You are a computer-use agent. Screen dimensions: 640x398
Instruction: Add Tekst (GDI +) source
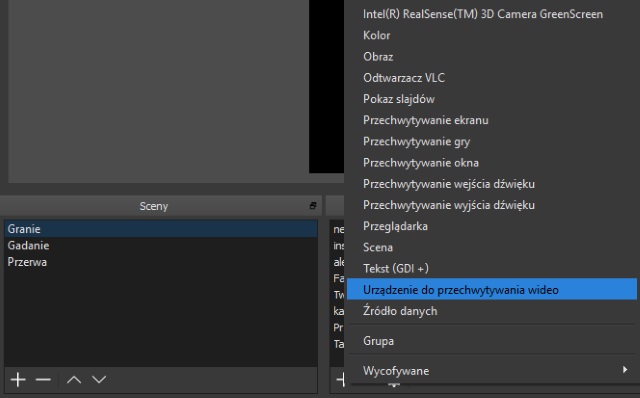(492, 269)
